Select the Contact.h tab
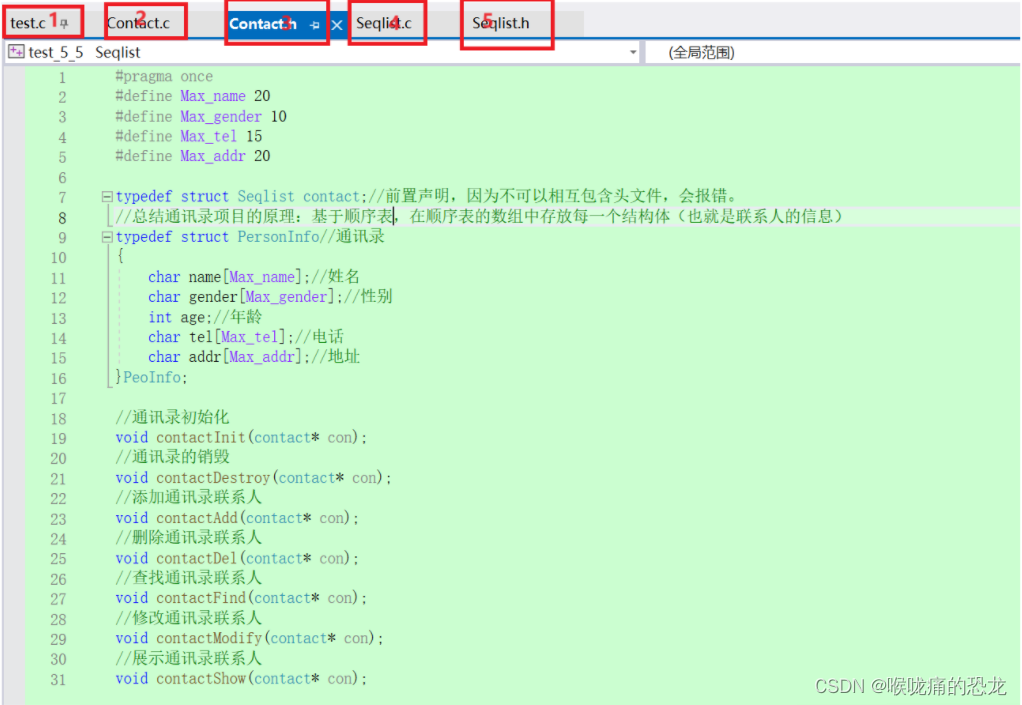This screenshot has width=1022, height=705. point(263,23)
